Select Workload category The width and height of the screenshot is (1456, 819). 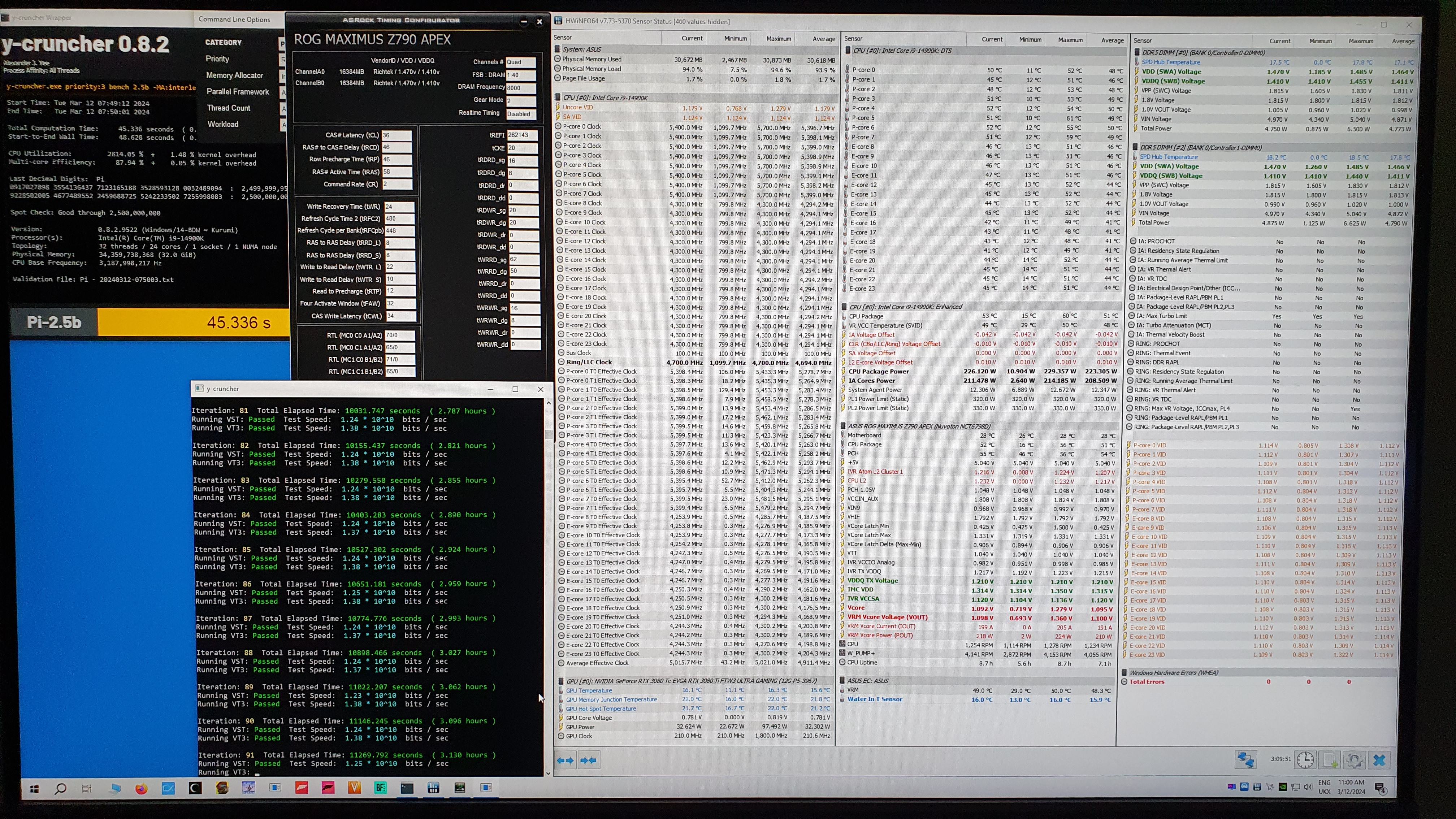(223, 124)
